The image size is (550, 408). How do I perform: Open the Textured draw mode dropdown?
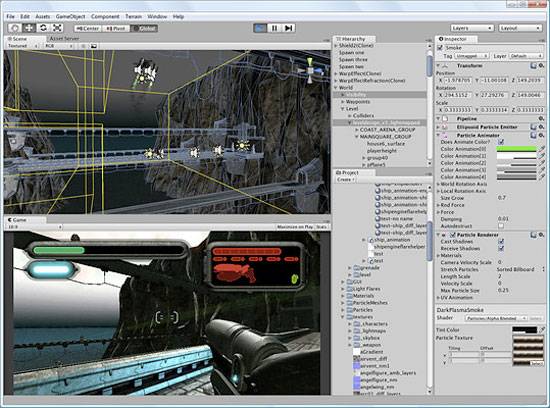point(23,46)
